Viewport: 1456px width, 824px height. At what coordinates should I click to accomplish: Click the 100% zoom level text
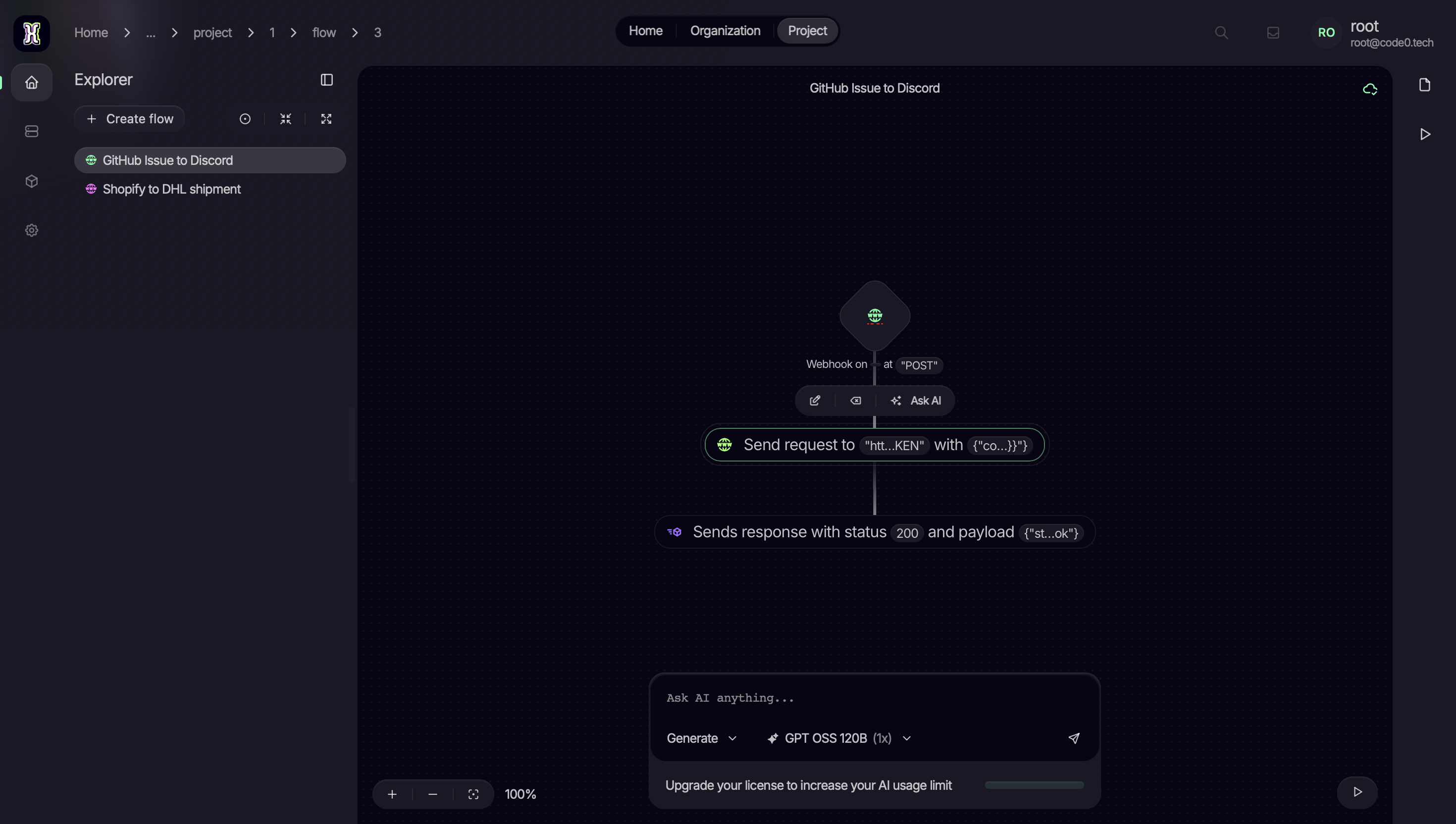coord(520,795)
